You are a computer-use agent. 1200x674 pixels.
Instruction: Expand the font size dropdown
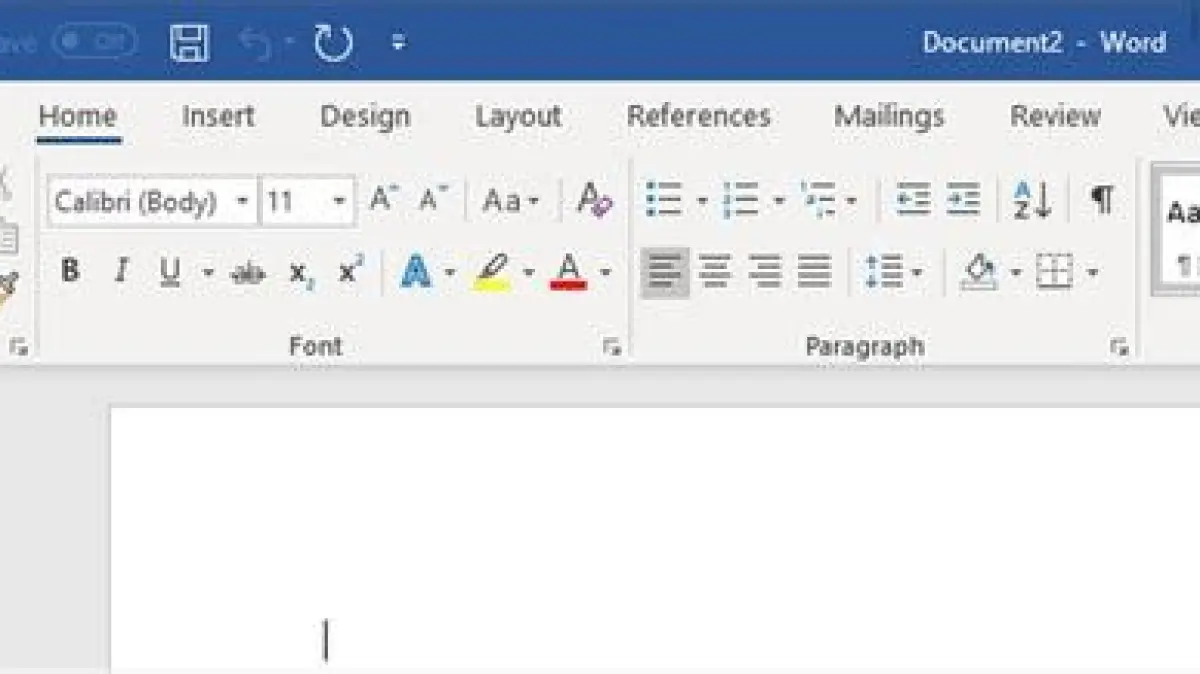tap(339, 202)
